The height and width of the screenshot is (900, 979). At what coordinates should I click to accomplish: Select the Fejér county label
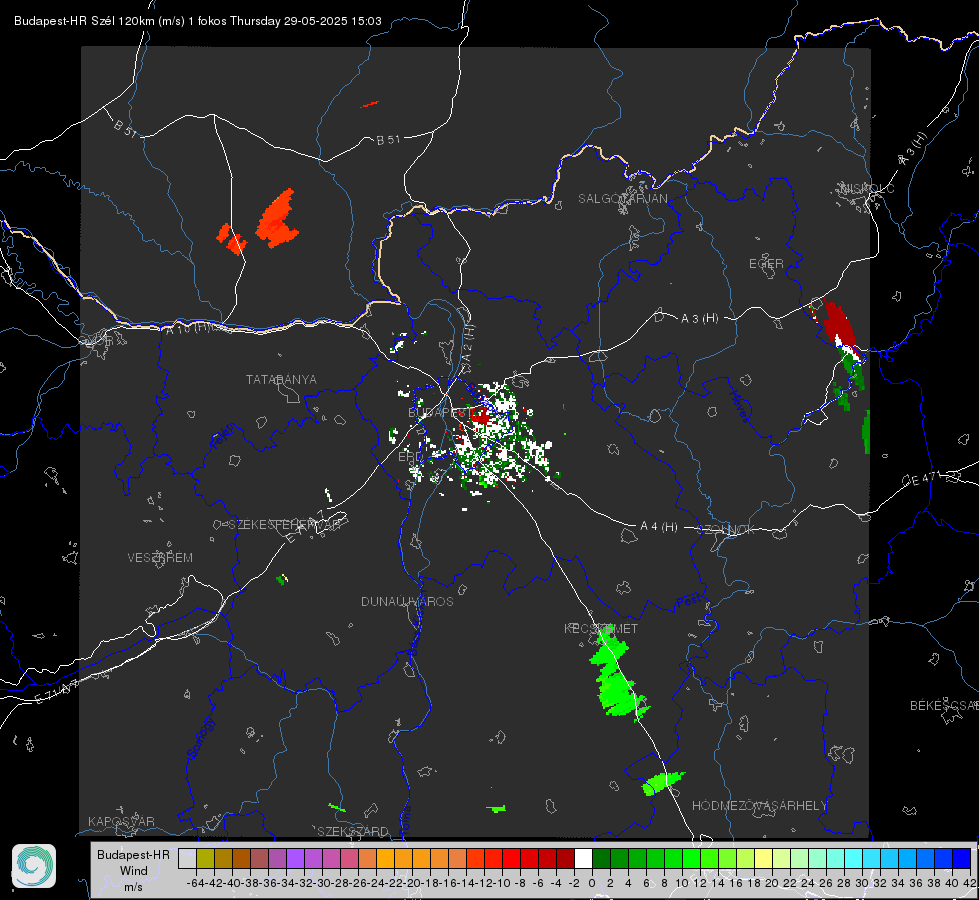point(224,435)
